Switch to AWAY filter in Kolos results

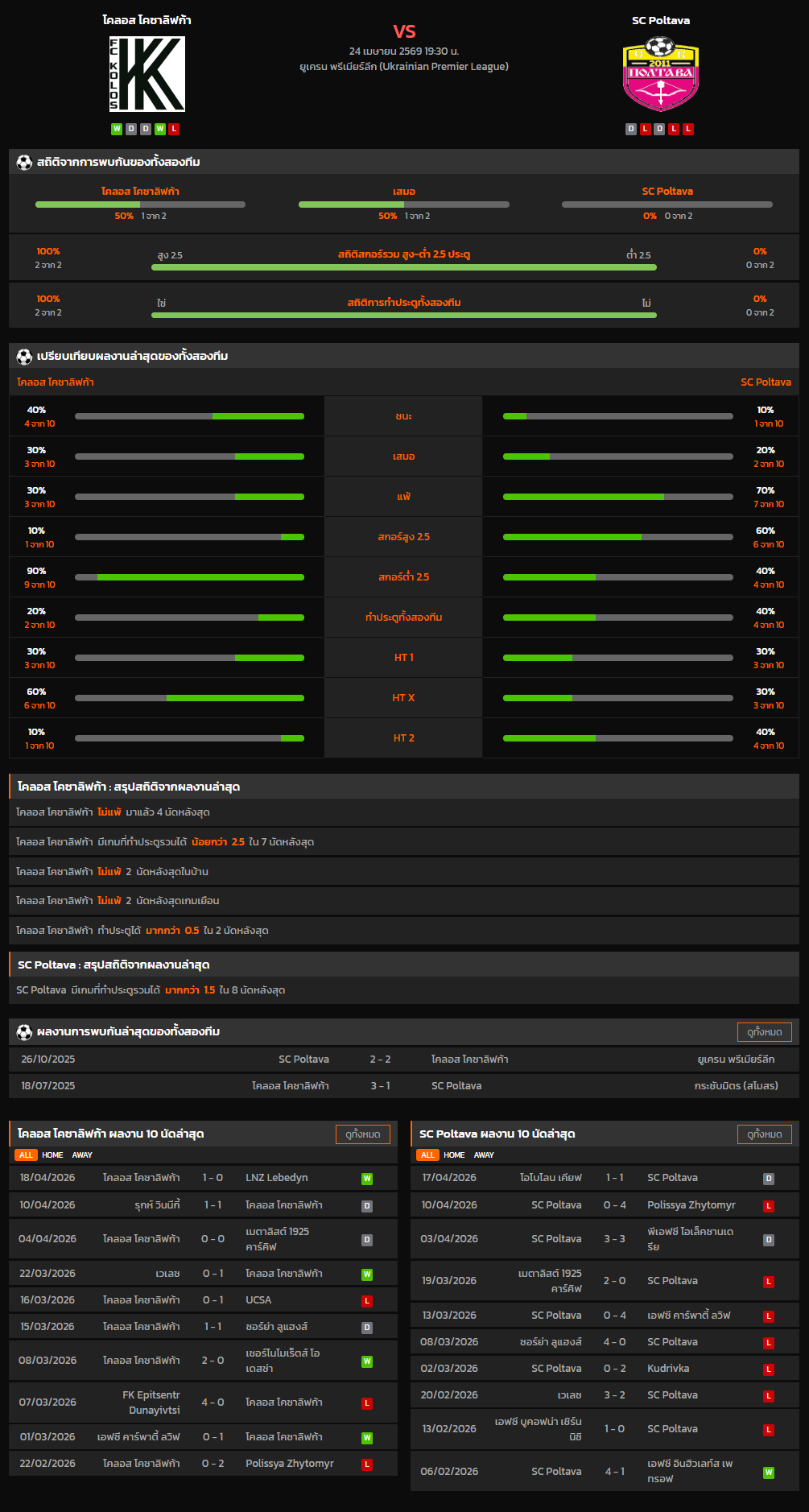click(82, 1155)
